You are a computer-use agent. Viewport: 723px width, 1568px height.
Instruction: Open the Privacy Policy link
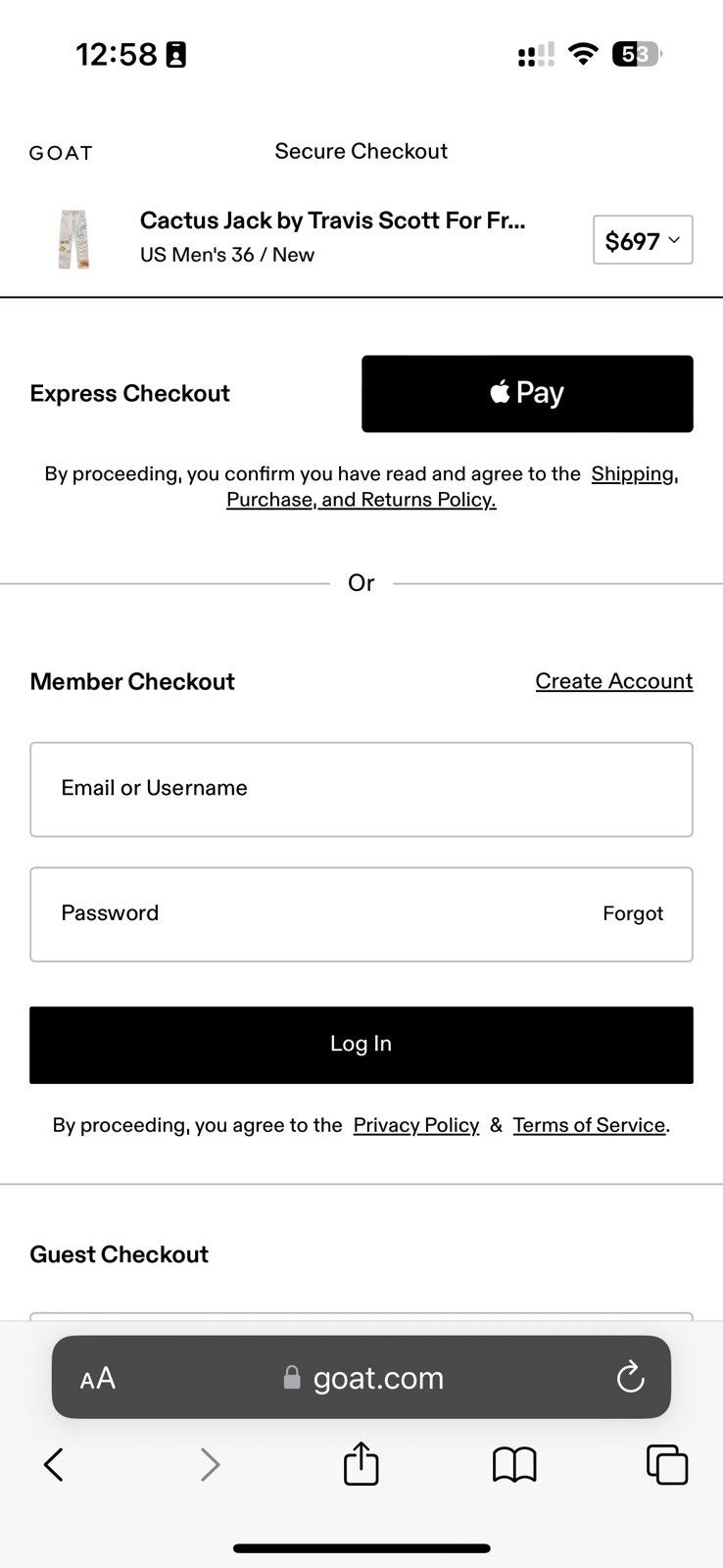point(416,1125)
